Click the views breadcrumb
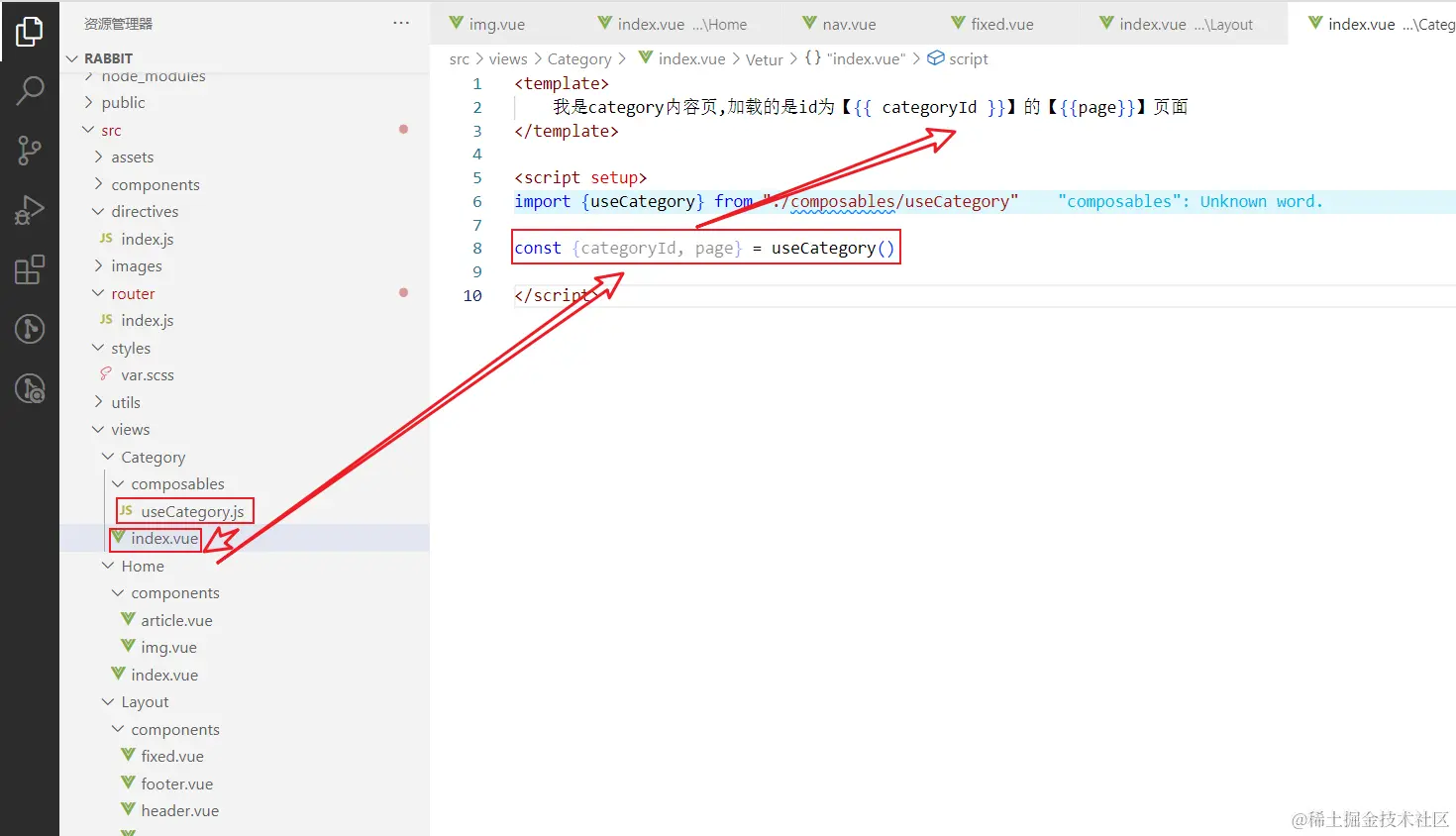1456x836 pixels. click(508, 59)
